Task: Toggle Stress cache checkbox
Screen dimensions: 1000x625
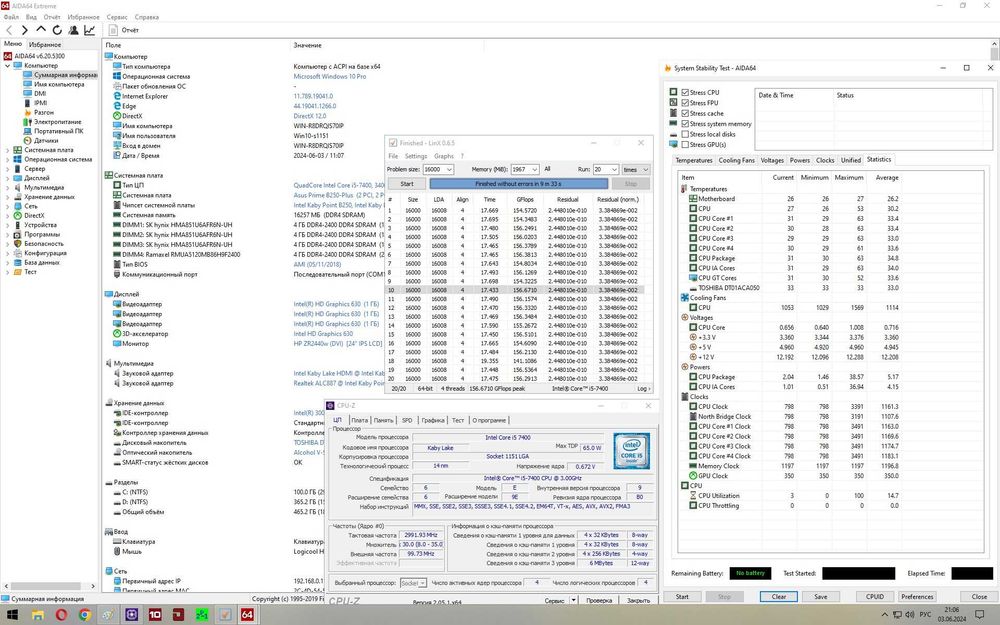Action: point(685,114)
